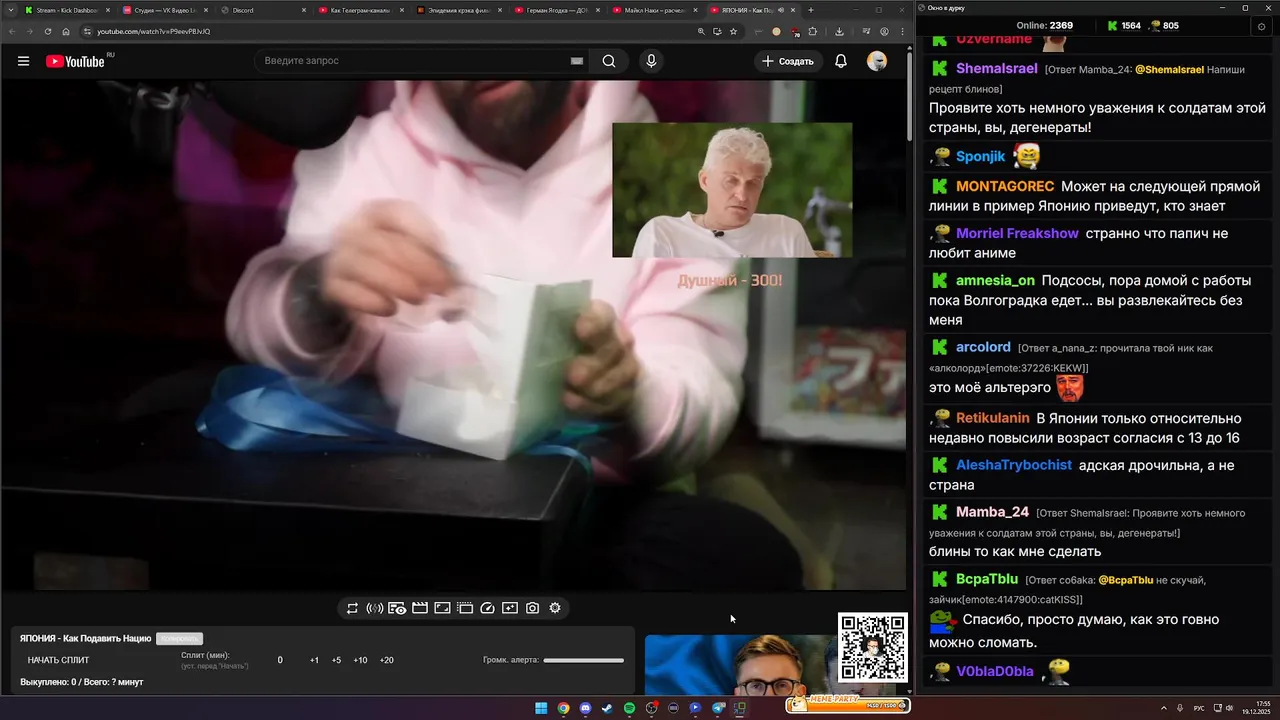
Task: Click username Morriel Freakshow in chat
Action: [1017, 233]
